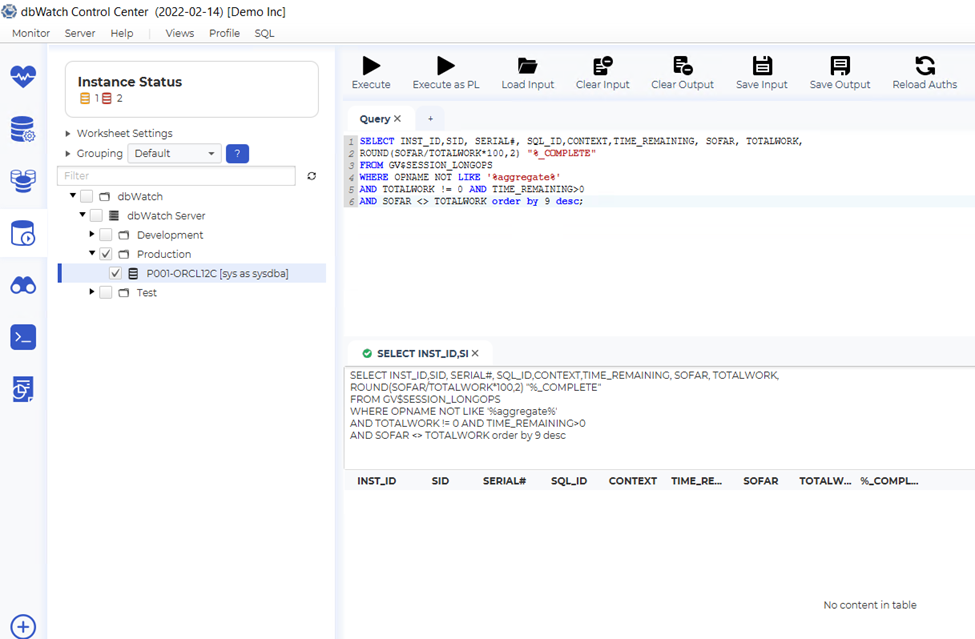Open the Views menu
This screenshot has width=975, height=639.
180,33
